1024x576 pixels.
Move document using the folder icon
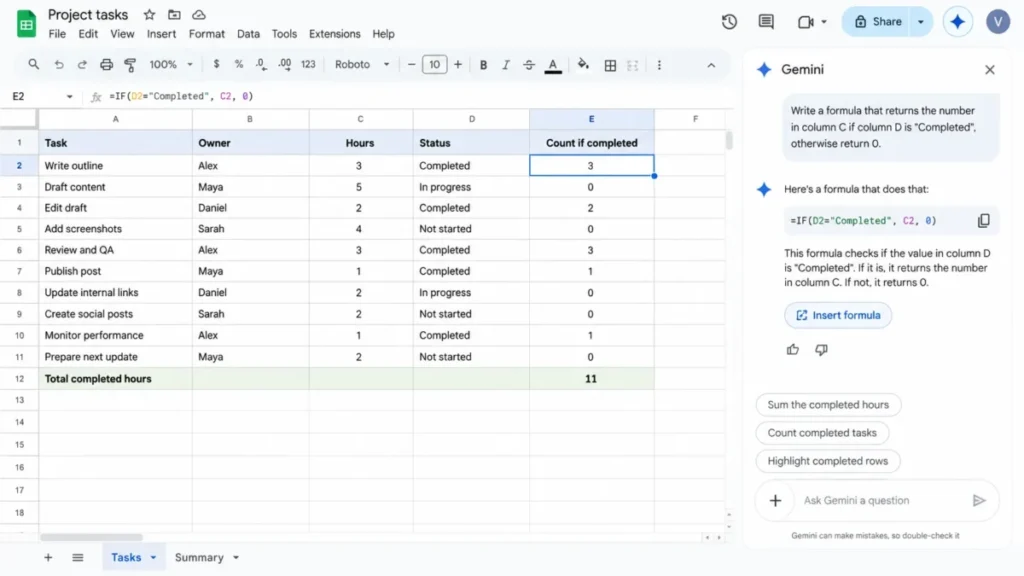point(174,14)
